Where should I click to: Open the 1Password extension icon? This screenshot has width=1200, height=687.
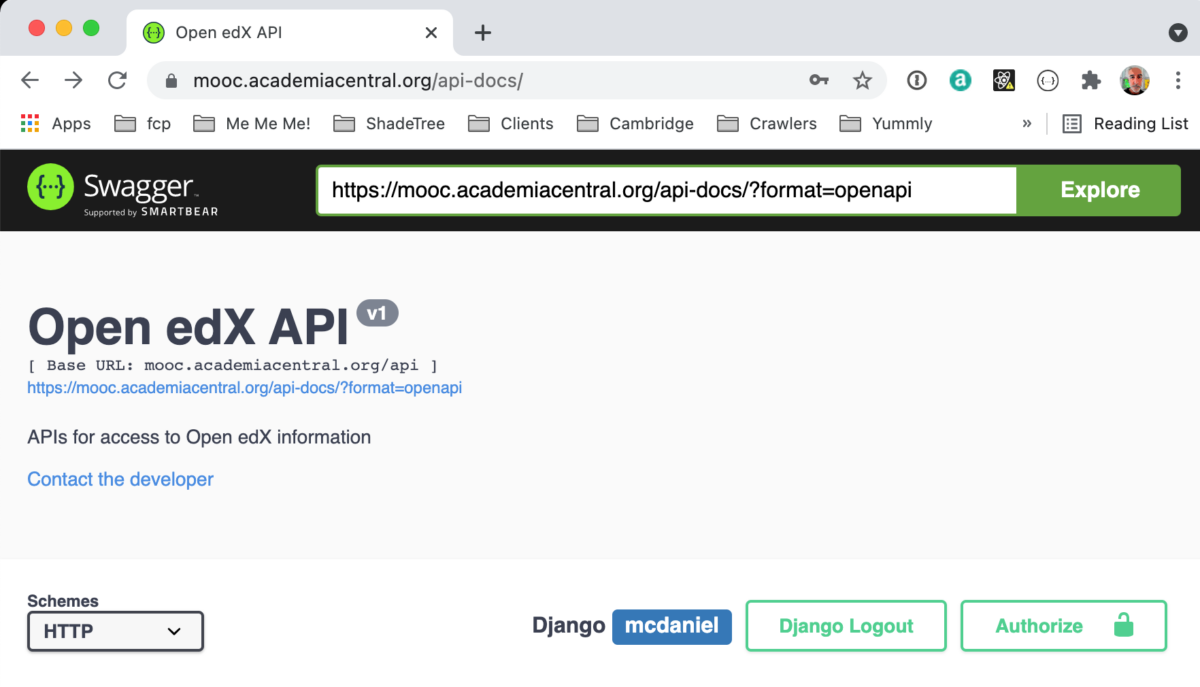pyautogui.click(x=917, y=80)
